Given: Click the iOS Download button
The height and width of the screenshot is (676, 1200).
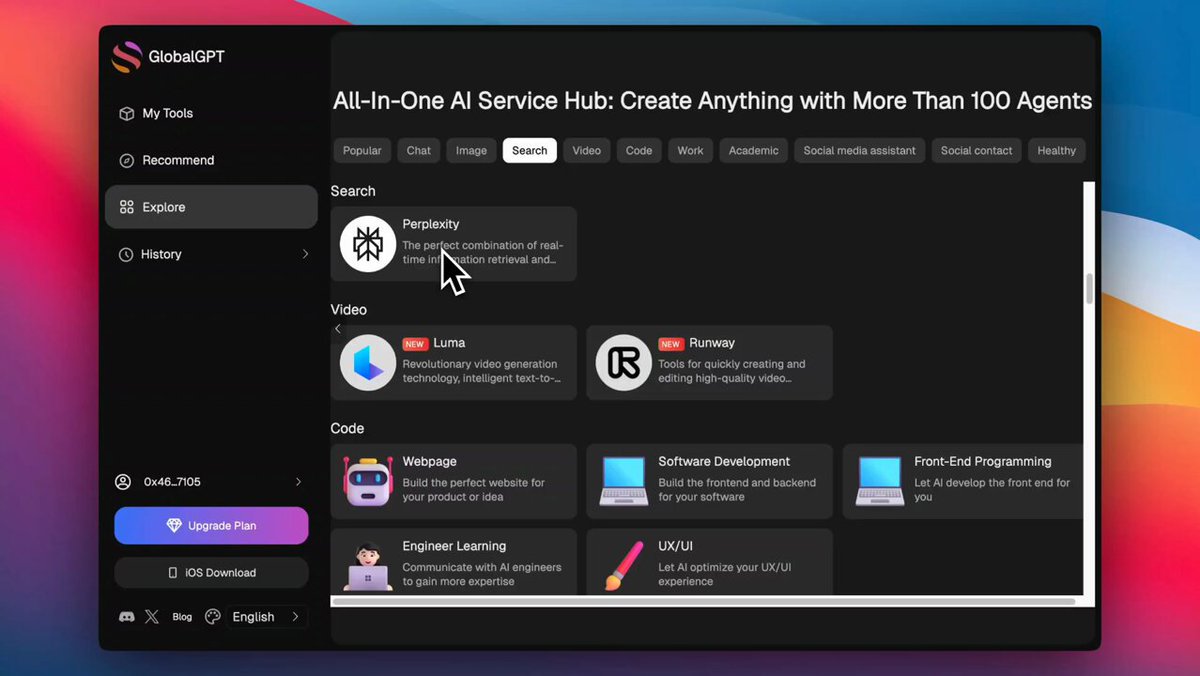Looking at the screenshot, I should pos(211,573).
